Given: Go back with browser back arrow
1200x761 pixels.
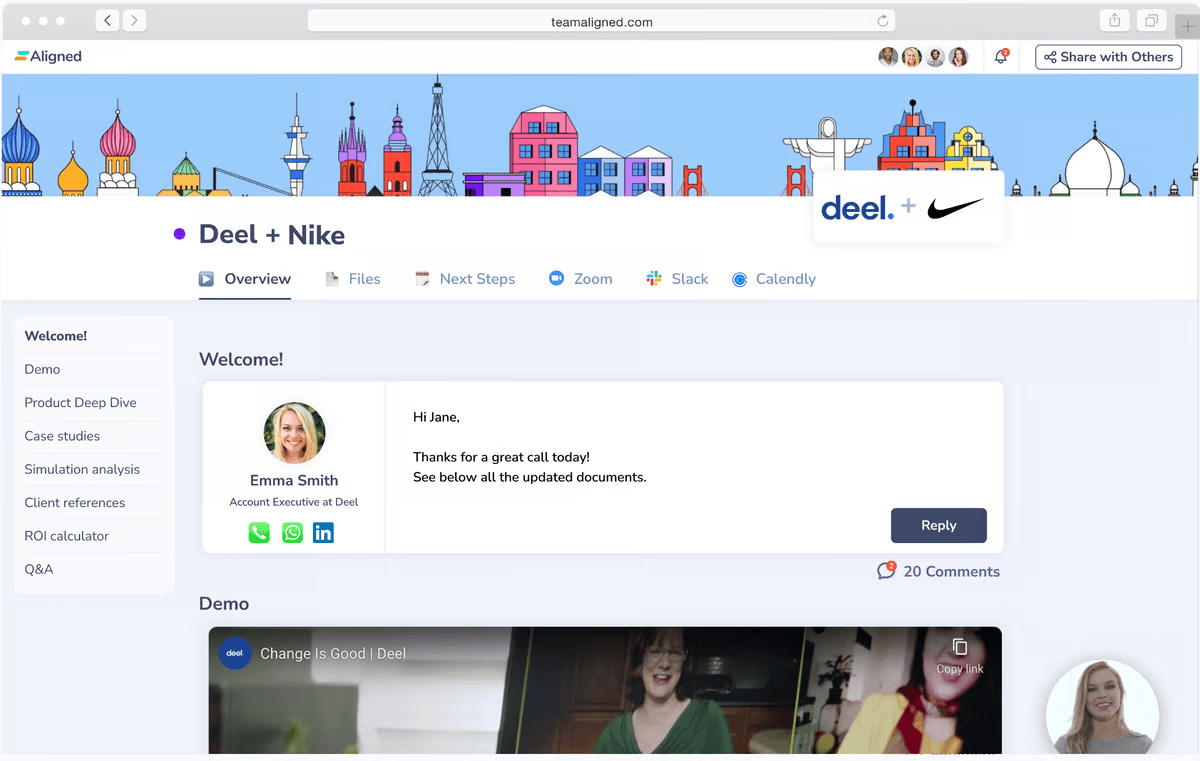Looking at the screenshot, I should tap(108, 21).
